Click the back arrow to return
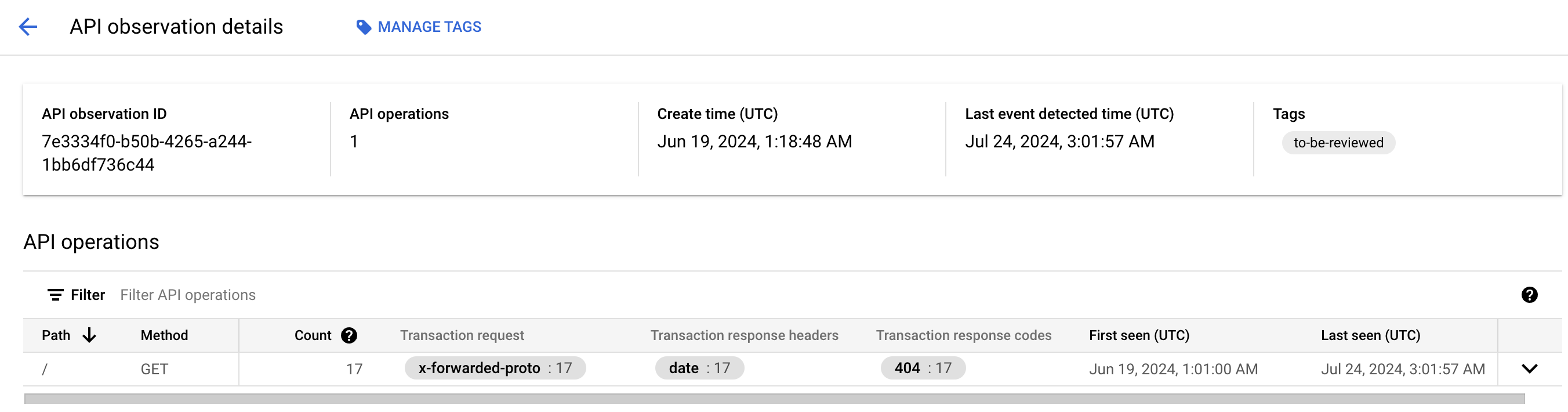1568x412 pixels. 28,27
